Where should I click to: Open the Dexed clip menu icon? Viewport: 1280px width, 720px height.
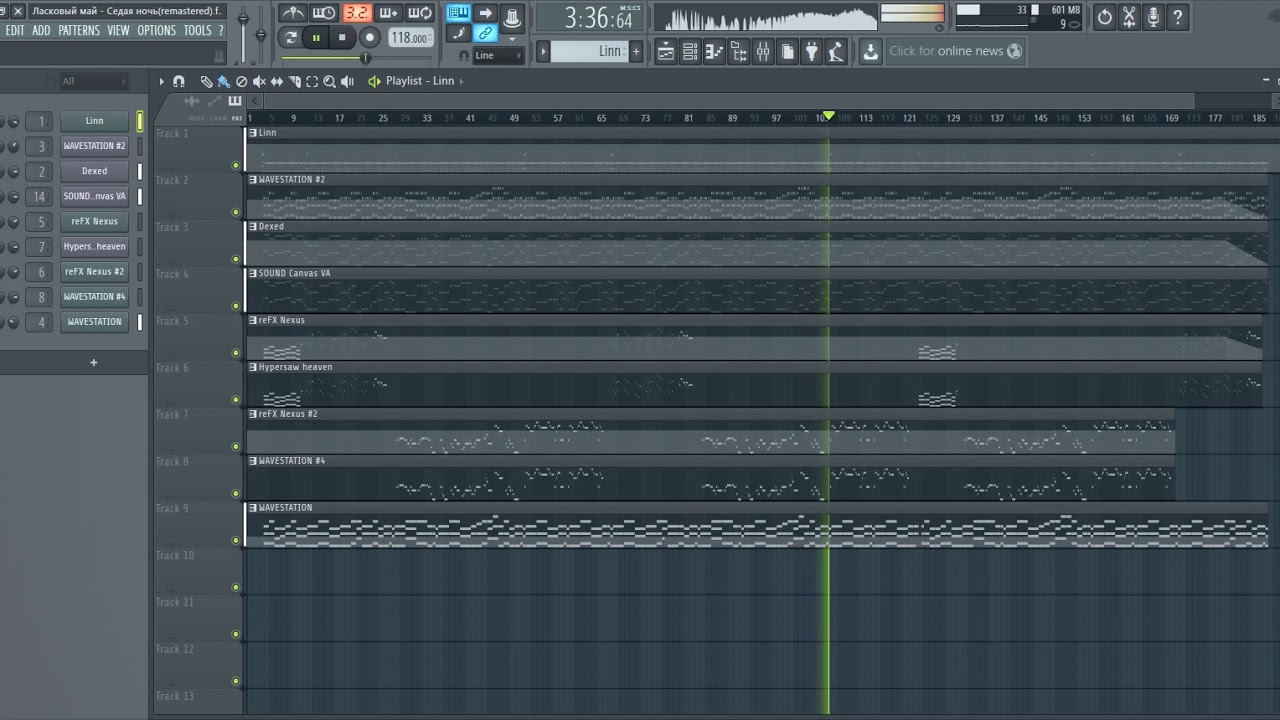(x=253, y=227)
